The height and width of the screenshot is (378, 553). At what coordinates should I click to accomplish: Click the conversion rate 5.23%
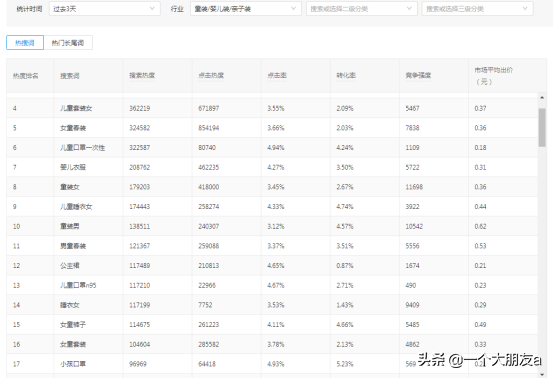click(345, 364)
